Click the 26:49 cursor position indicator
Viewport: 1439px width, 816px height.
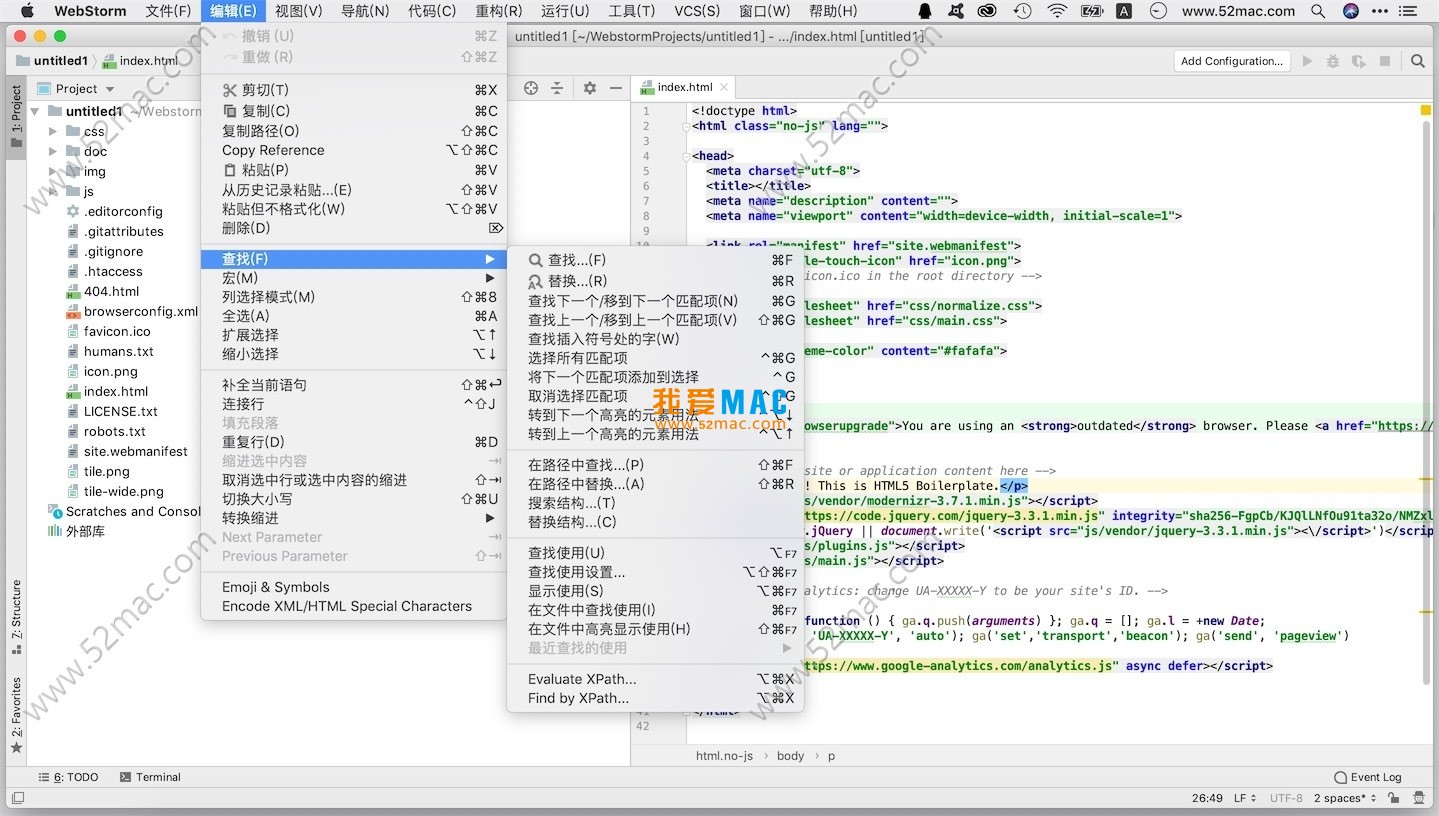pyautogui.click(x=1207, y=798)
